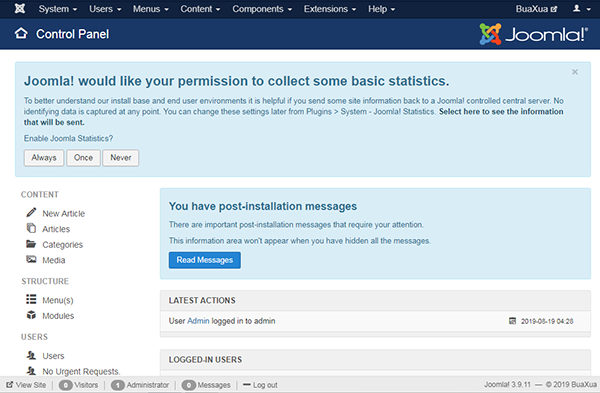Open the dropdown caret beside the user icon
600x393 pixels.
(589, 9)
